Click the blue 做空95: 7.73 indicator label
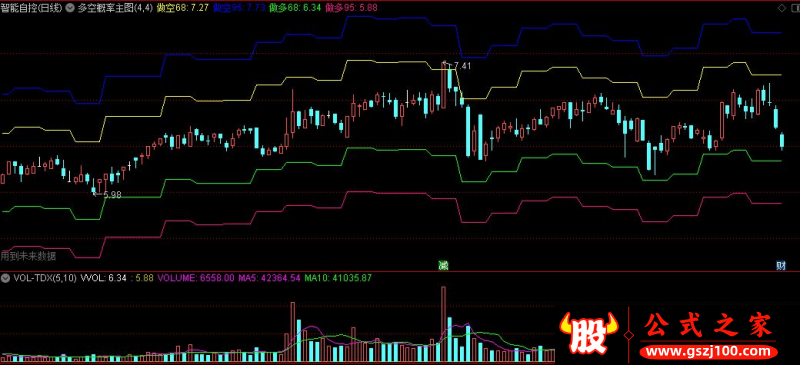800x365 pixels. (239, 8)
